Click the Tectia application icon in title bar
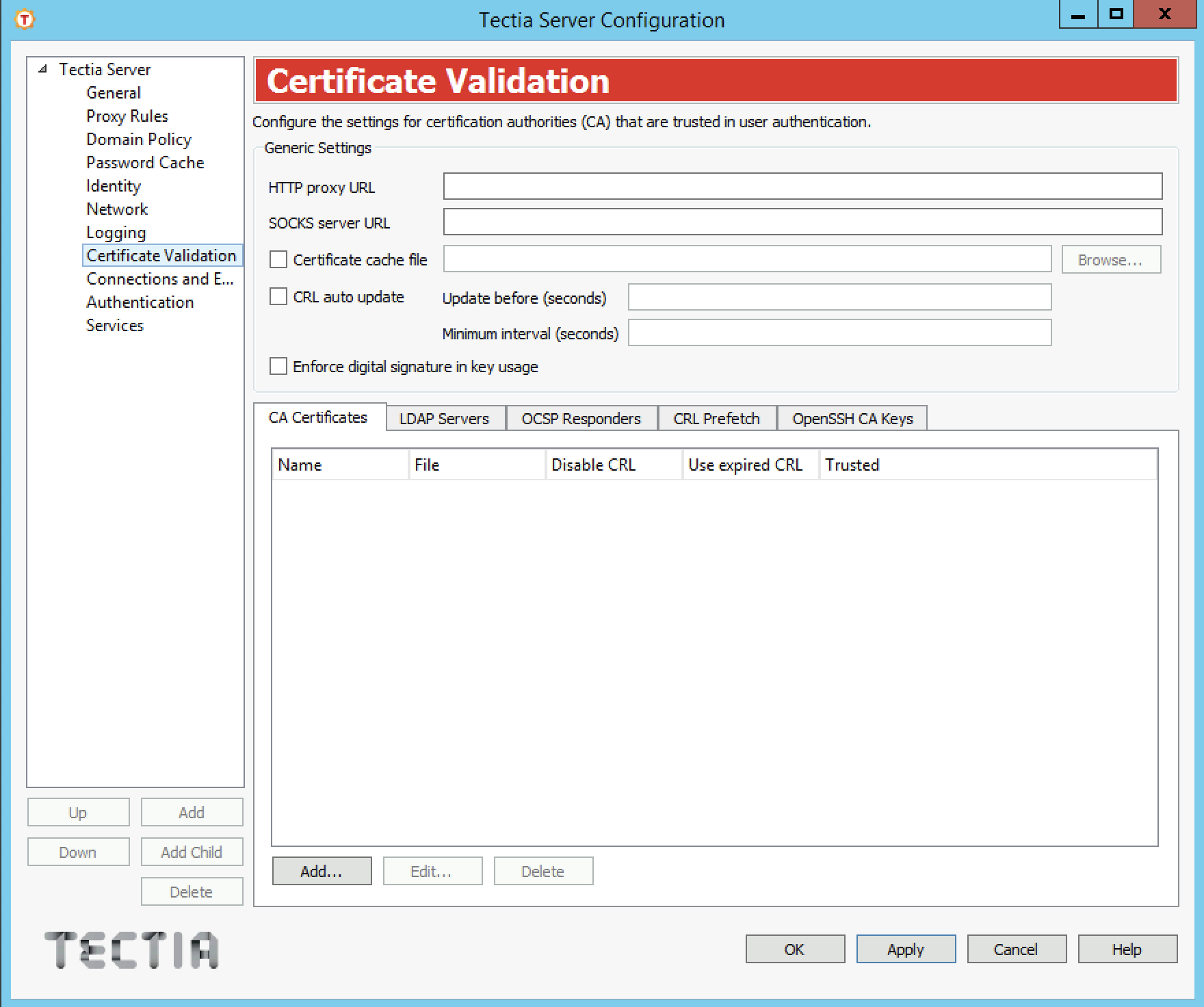 pos(23,20)
